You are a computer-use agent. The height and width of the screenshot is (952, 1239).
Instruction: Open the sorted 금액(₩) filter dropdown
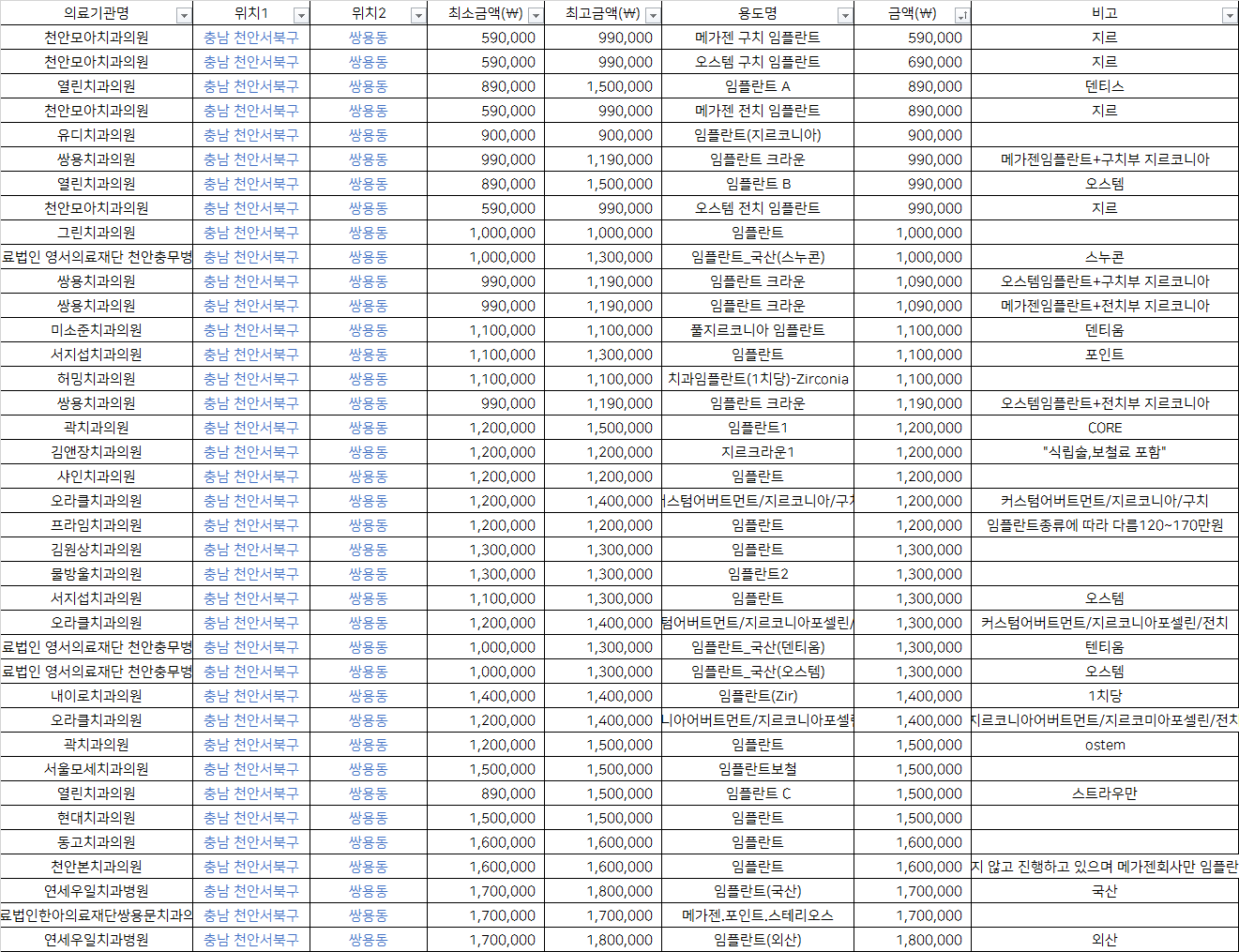[x=961, y=15]
